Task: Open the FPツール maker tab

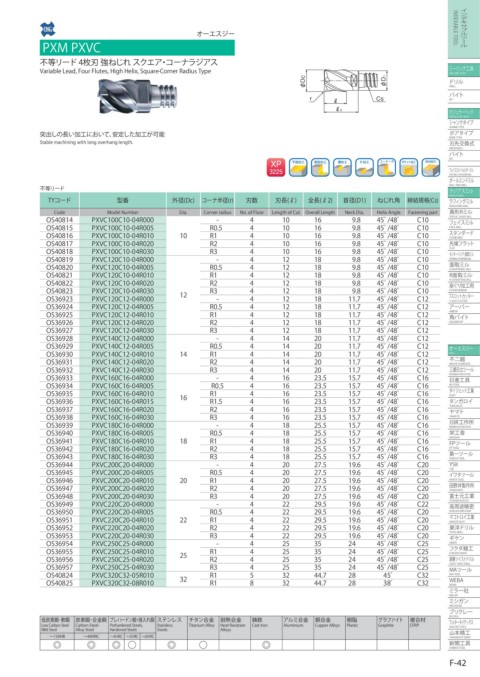Action: click(464, 444)
